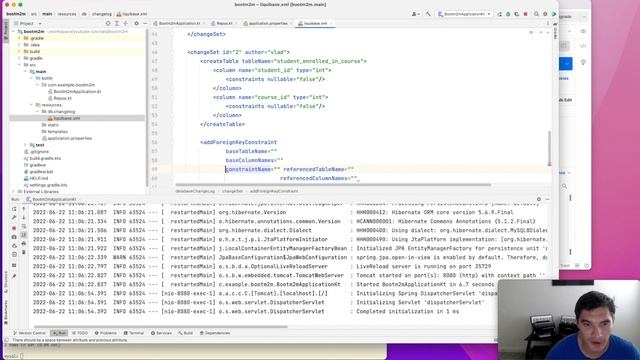
Task: Click rerun icon in Run panel sidebar
Action: coord(14,209)
